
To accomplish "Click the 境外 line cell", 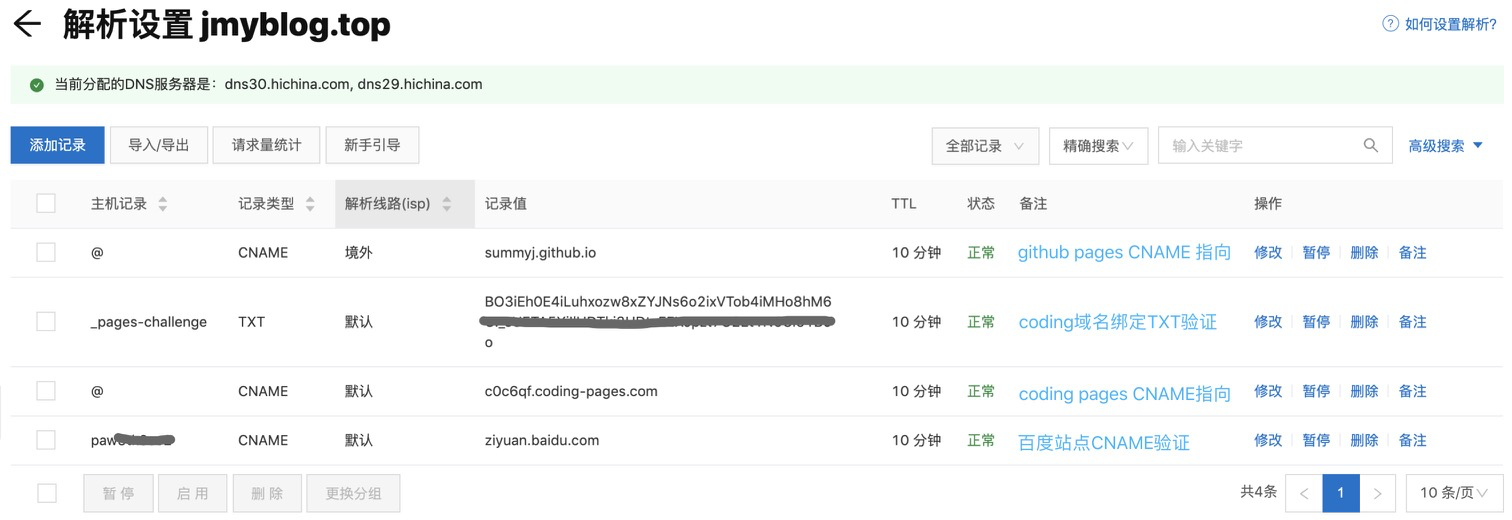I will pos(359,253).
